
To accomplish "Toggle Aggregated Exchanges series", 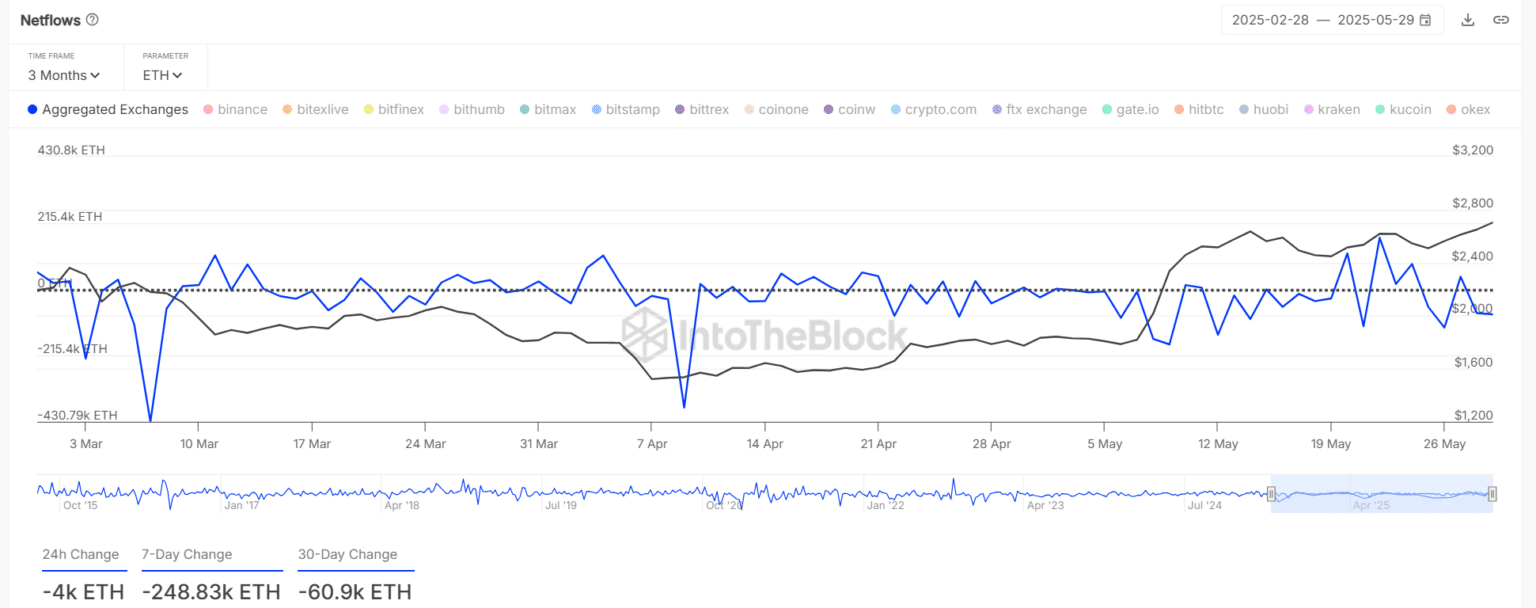I will point(108,110).
